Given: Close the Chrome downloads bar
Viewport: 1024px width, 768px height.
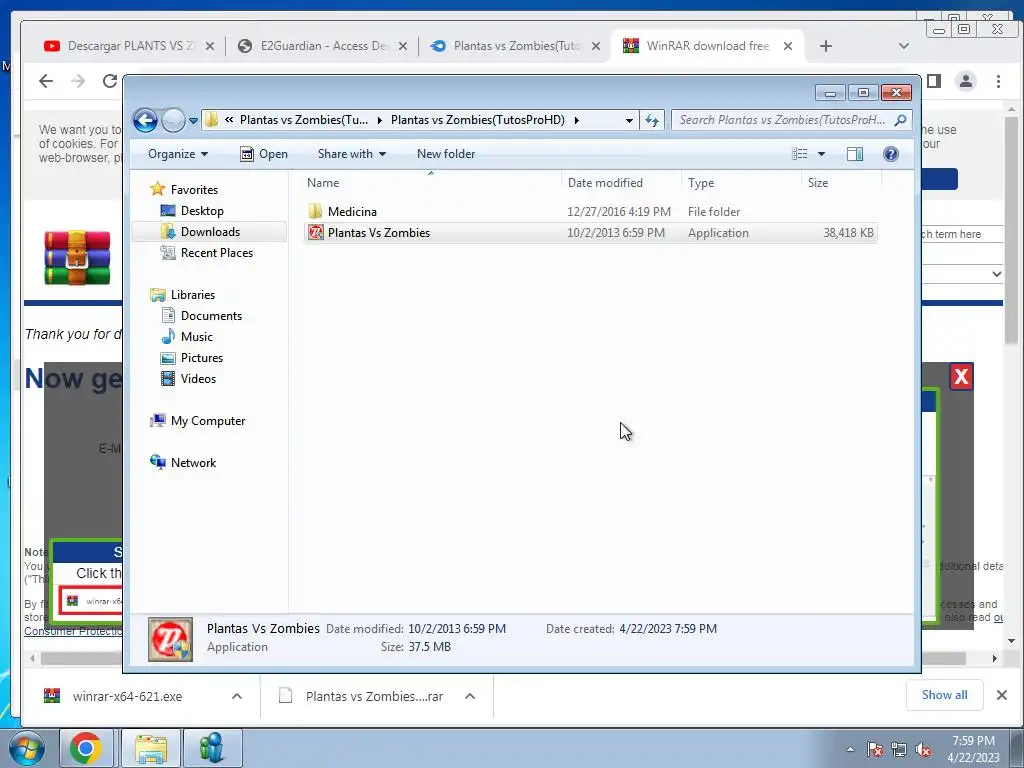Looking at the screenshot, I should click(x=1002, y=696).
